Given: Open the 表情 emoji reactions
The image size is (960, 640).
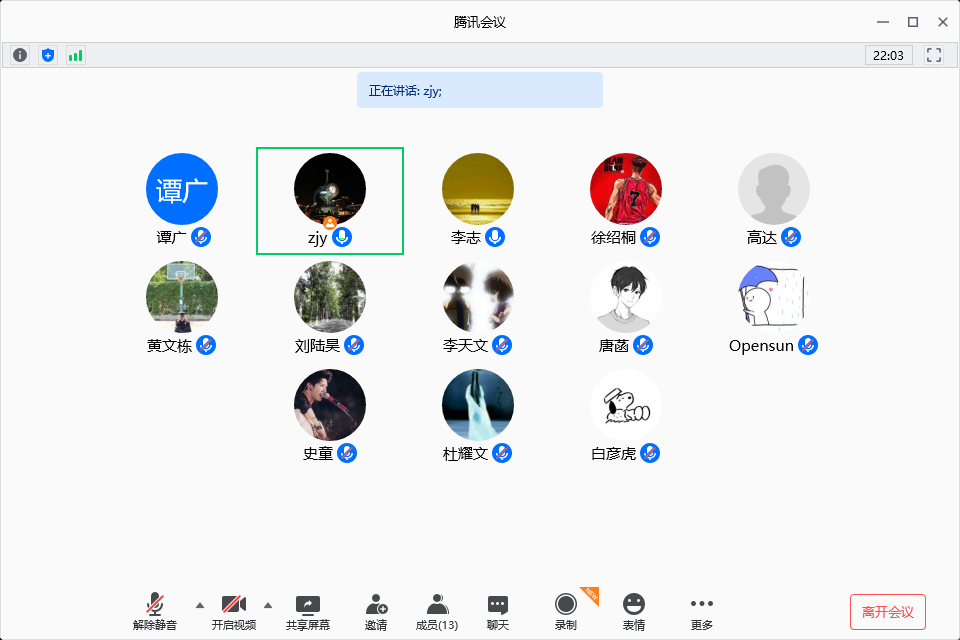Looking at the screenshot, I should pyautogui.click(x=634, y=611).
